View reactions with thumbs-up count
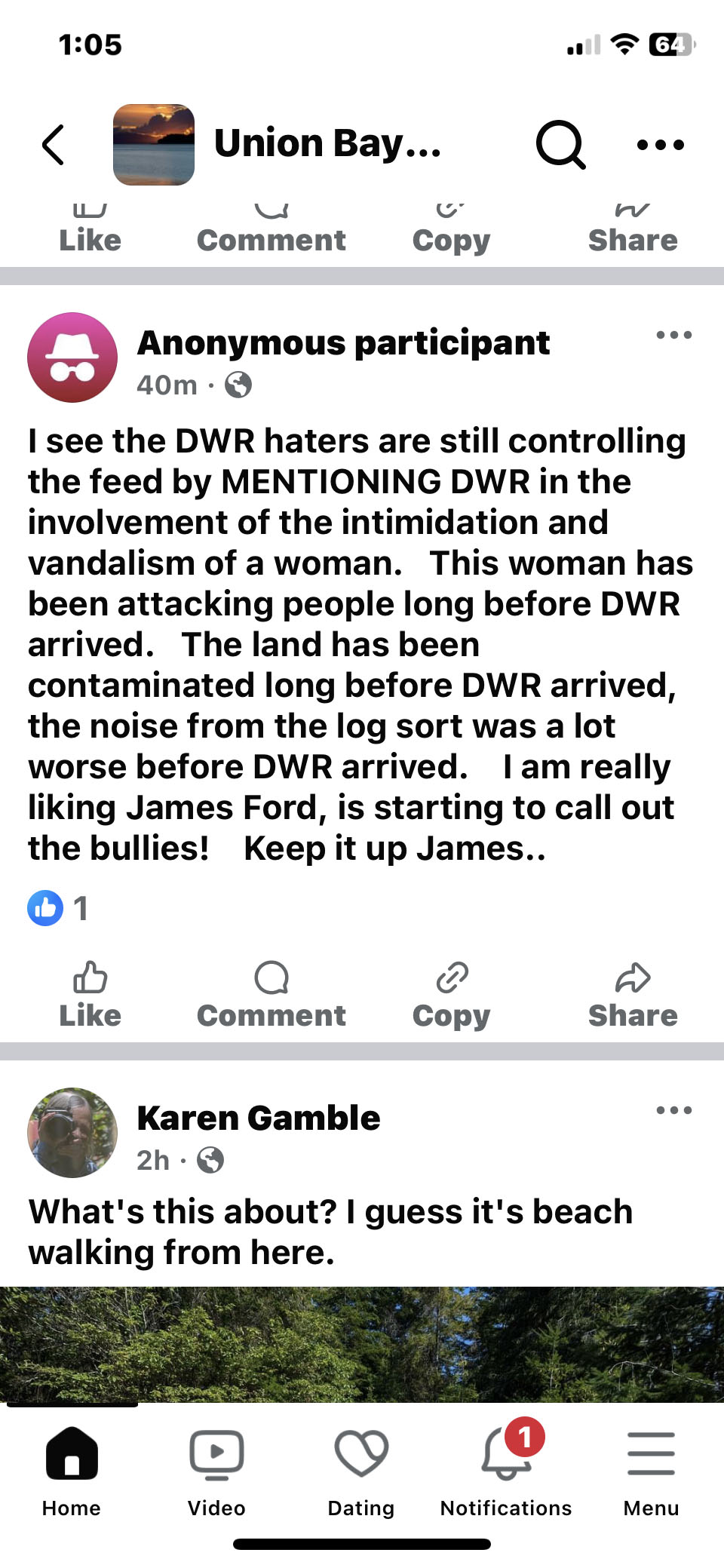This screenshot has width=724, height=1568. coord(59,908)
